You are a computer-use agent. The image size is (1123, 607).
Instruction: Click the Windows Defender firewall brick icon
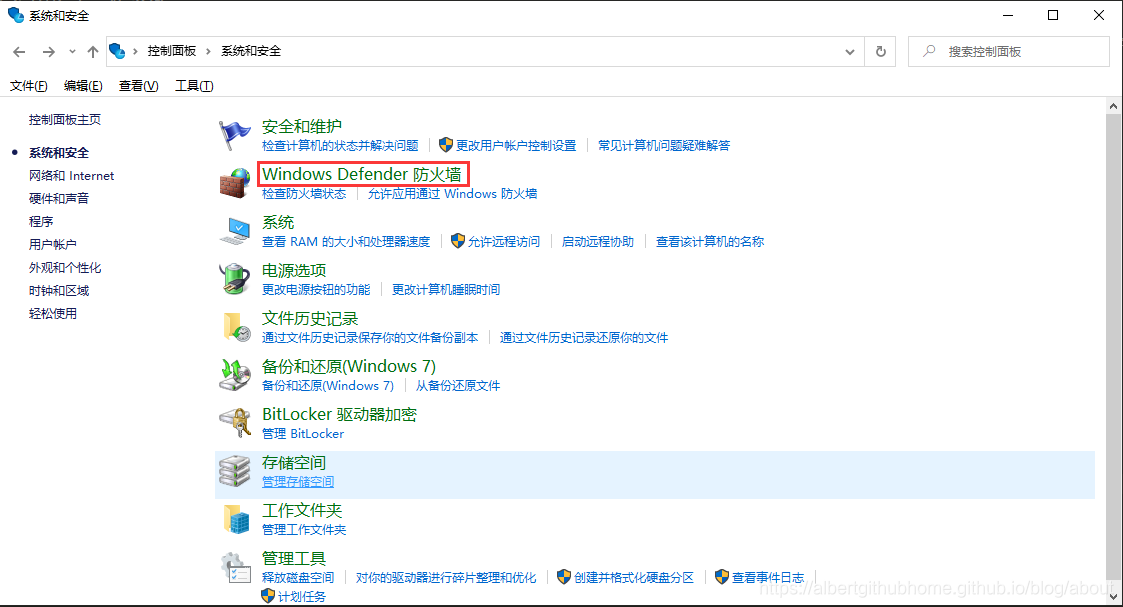coord(234,183)
